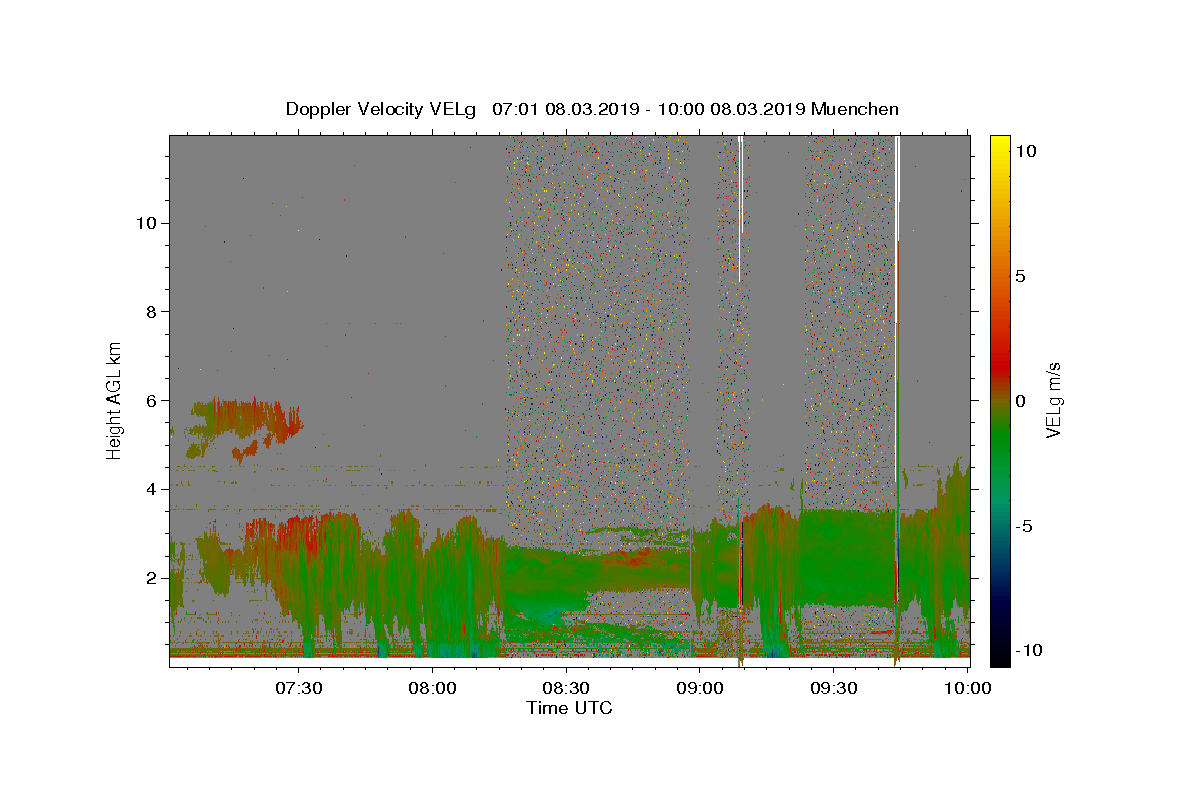Click the 09:30 time tick label
The image size is (1200, 800).
tap(834, 688)
